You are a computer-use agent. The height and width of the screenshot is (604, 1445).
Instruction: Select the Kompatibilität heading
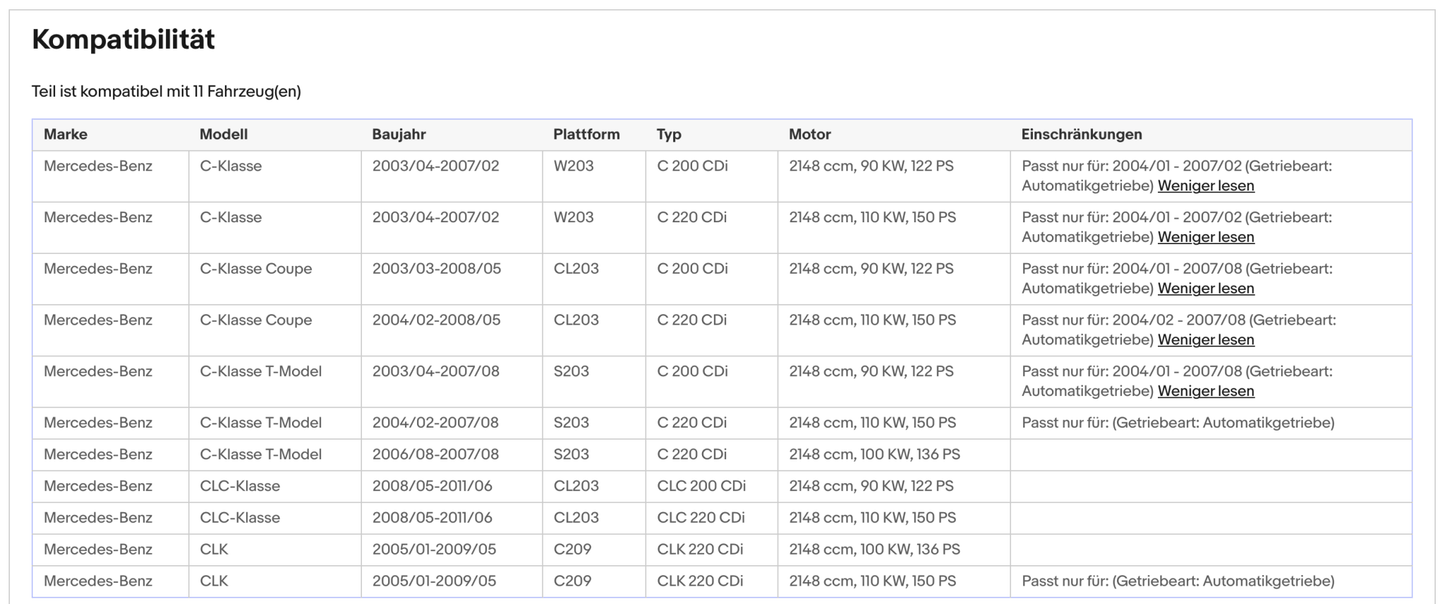[122, 39]
